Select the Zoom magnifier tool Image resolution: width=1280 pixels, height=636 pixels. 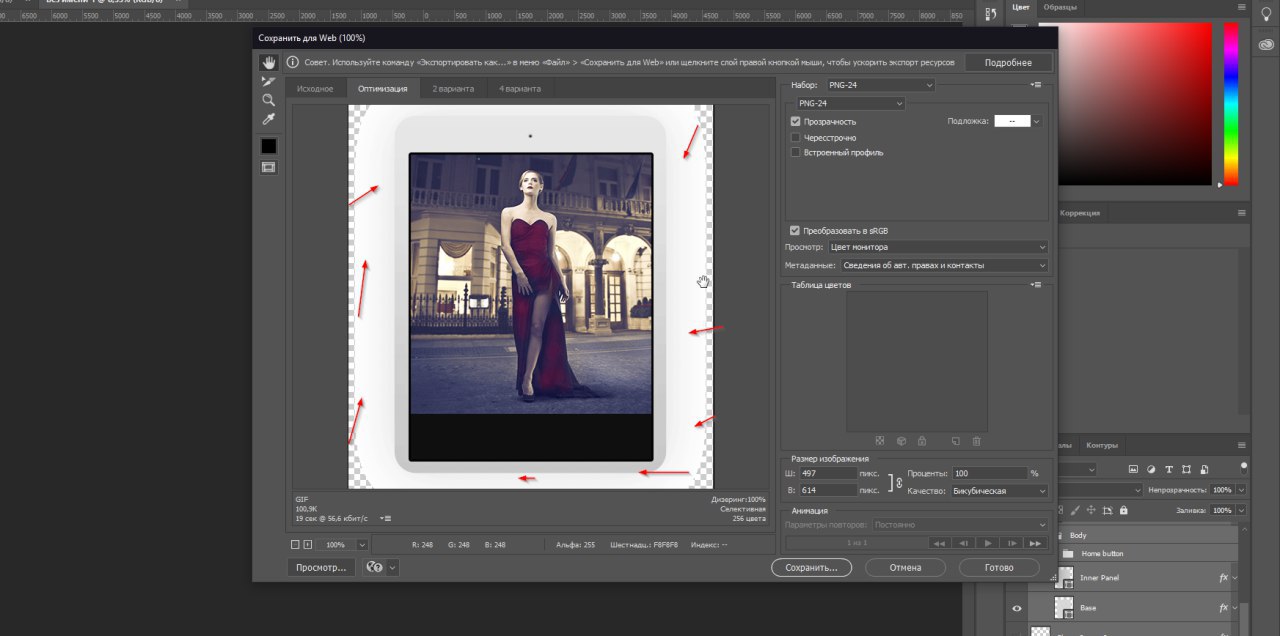coord(268,100)
